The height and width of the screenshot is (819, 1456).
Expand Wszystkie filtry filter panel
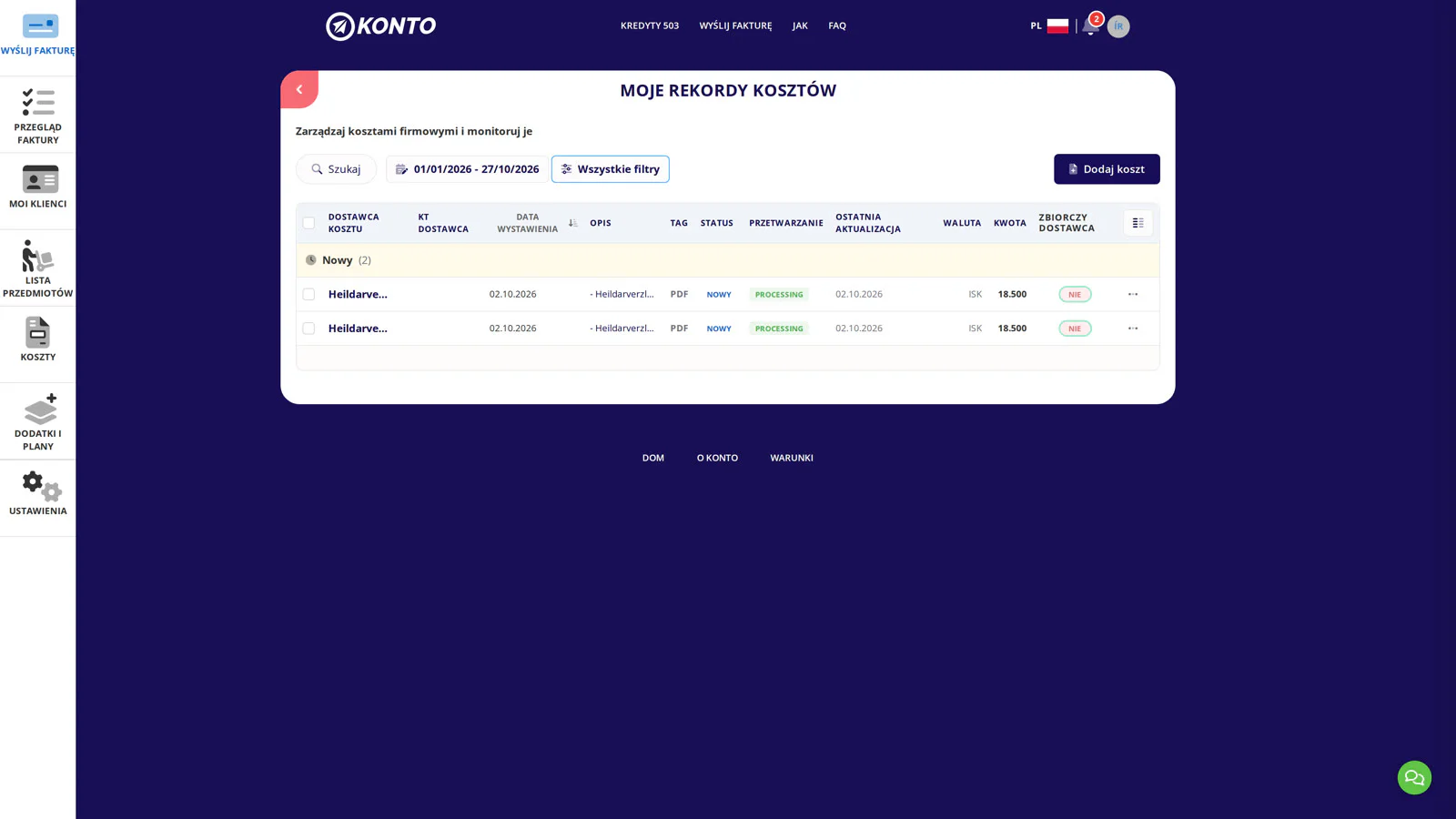pos(610,169)
